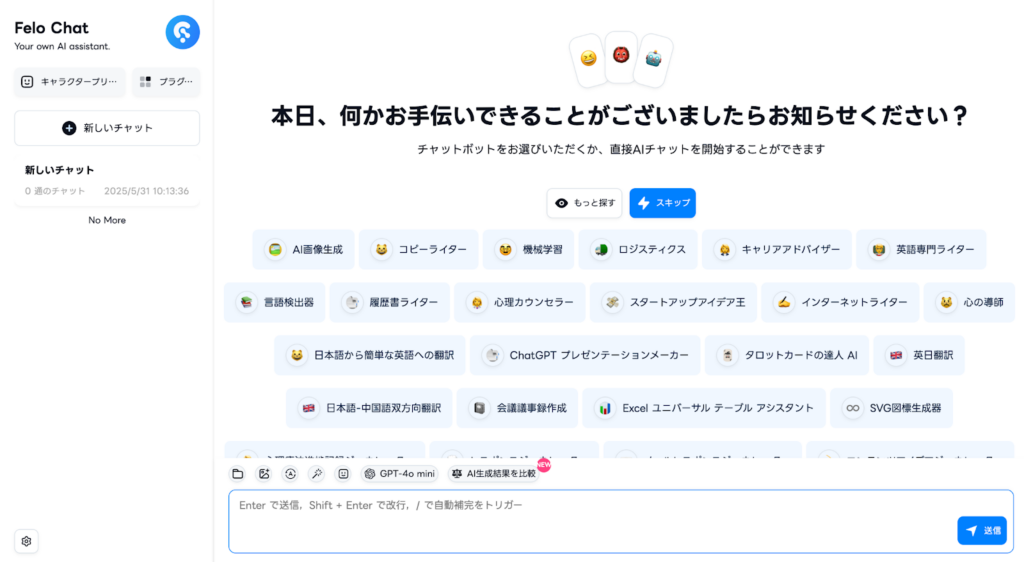Click the smiley face character icon above the input

coord(344,474)
